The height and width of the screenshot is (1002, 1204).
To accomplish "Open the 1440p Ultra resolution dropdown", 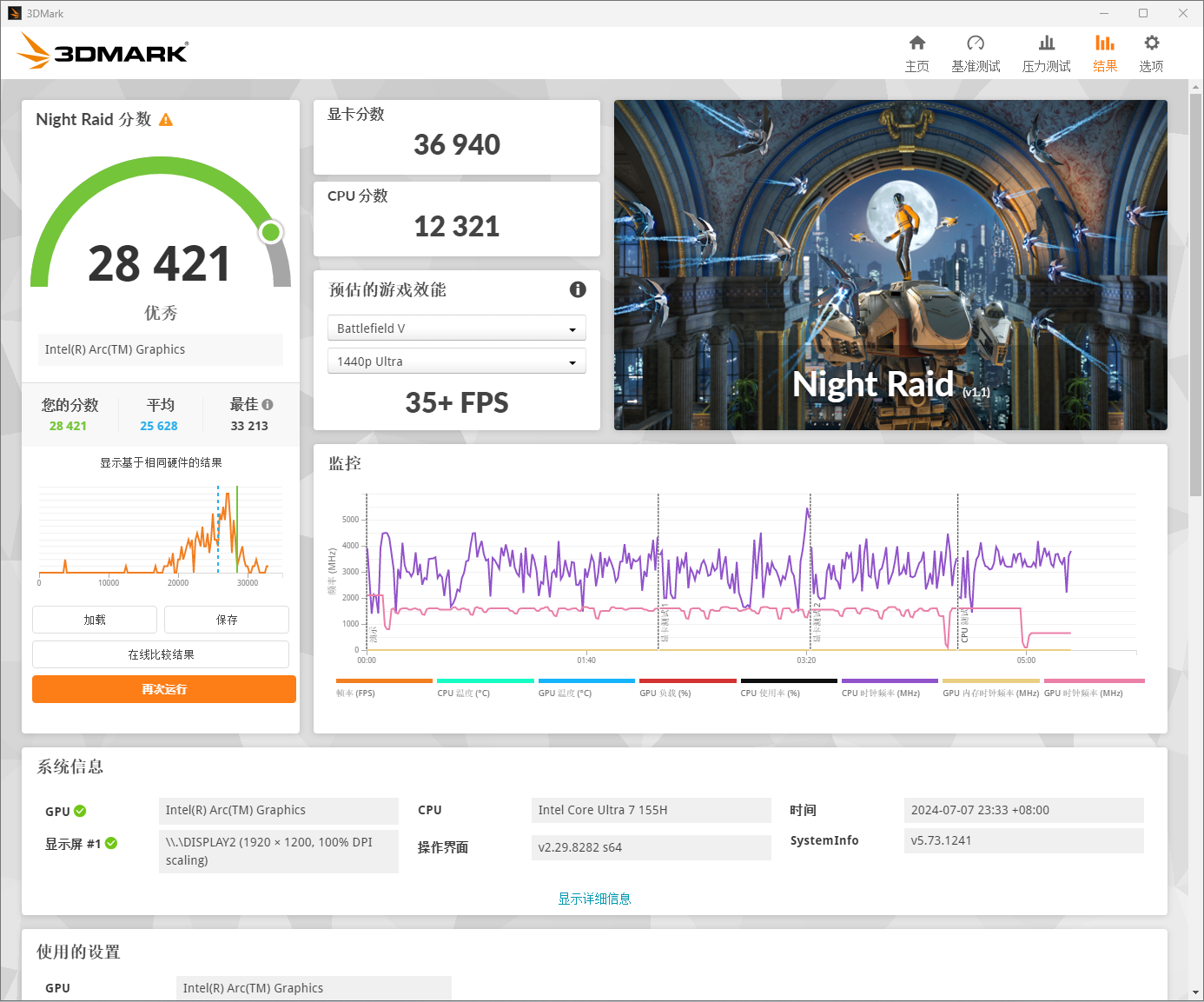I will (457, 361).
